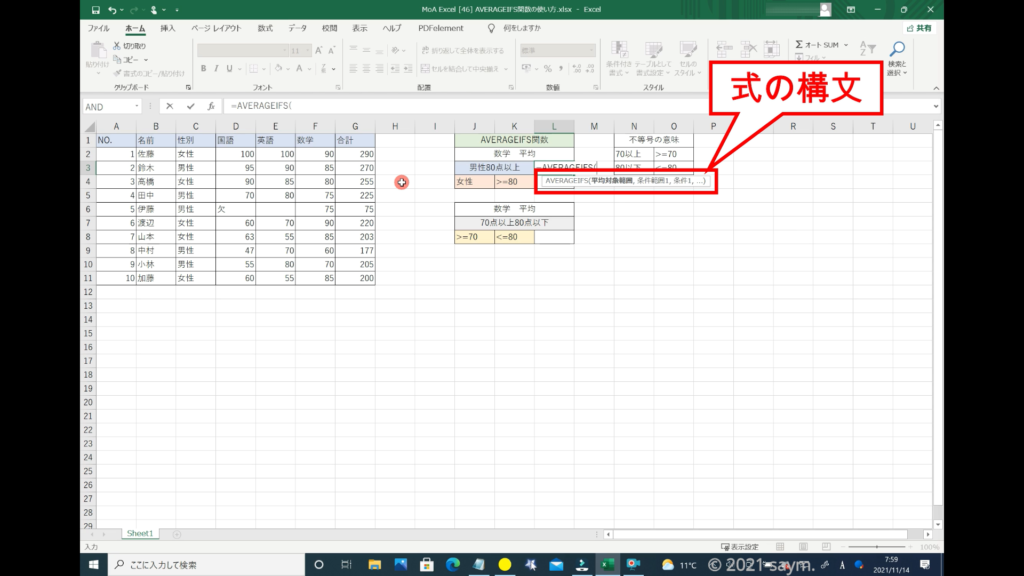This screenshot has height=576, width=1024.
Task: Click the 共有 (Share) button
Action: pyautogui.click(x=918, y=29)
